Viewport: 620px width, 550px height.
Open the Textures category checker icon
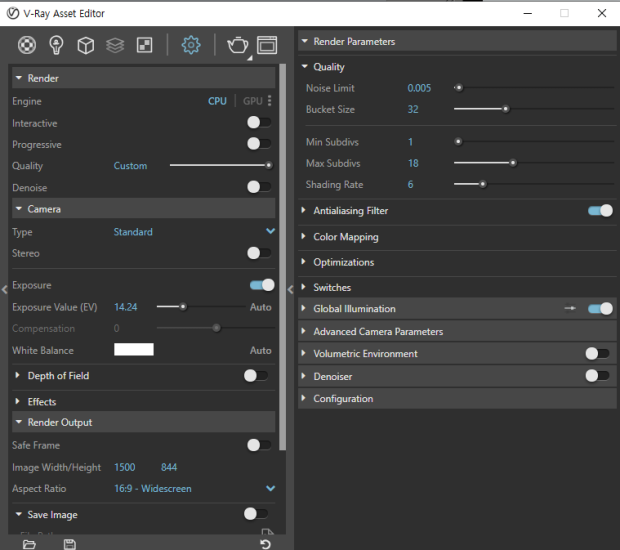pyautogui.click(x=144, y=45)
